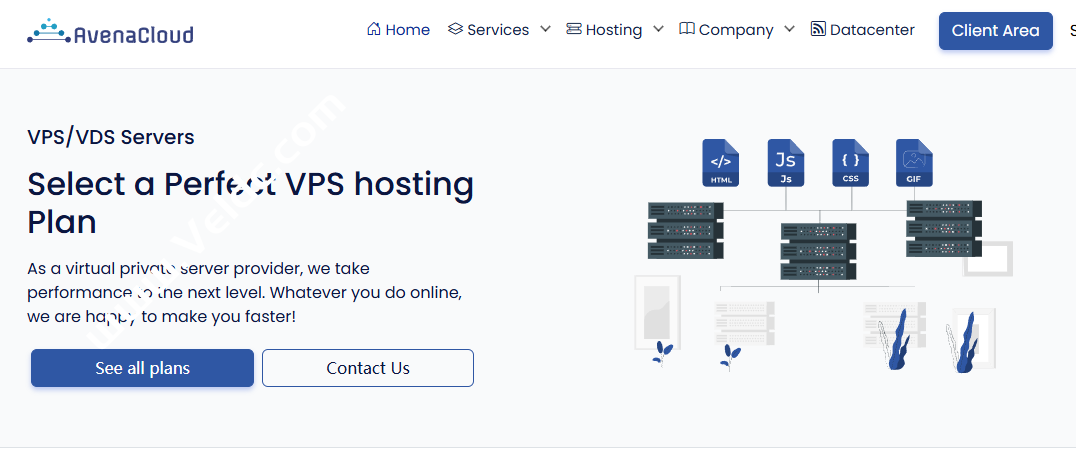Click the house icon beside Home
The height and width of the screenshot is (454, 1076).
pos(374,29)
